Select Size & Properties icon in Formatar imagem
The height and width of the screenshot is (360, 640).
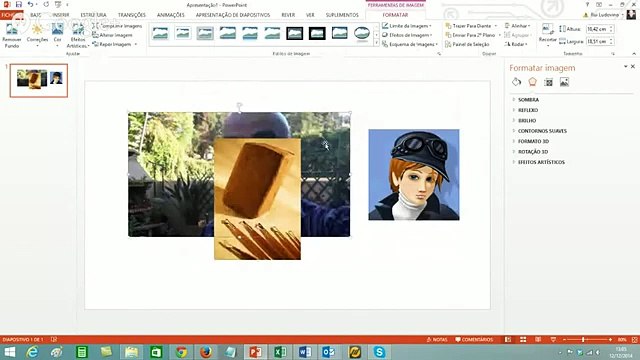548,82
